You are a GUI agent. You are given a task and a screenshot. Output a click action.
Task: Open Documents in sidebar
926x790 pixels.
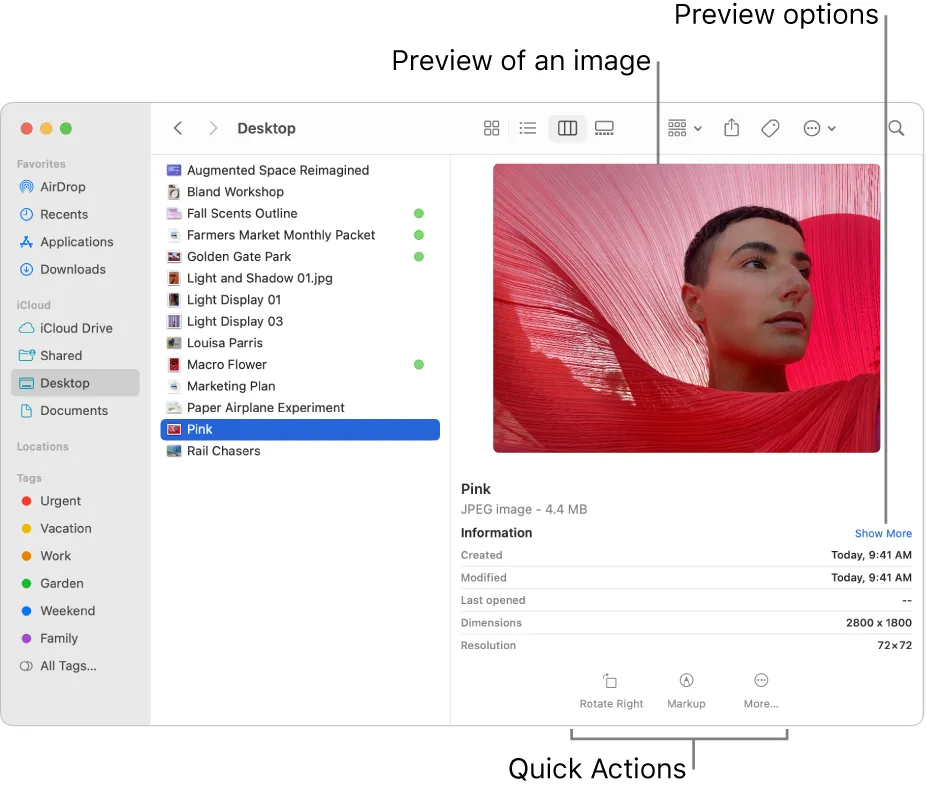click(76, 410)
